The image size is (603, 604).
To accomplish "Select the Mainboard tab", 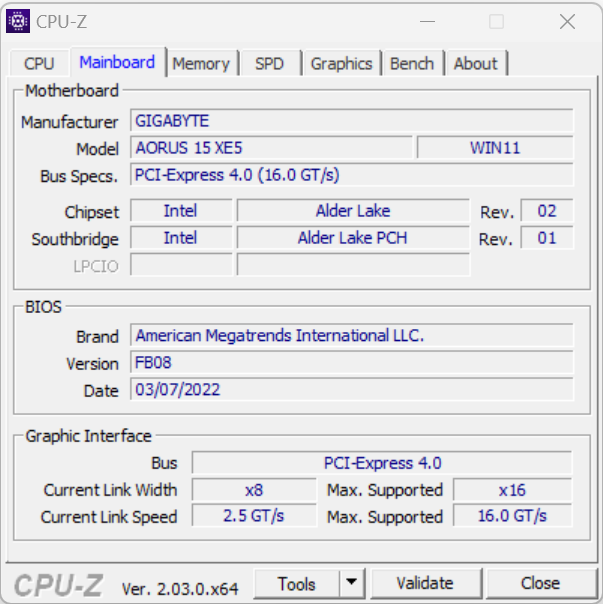I will [x=118, y=62].
